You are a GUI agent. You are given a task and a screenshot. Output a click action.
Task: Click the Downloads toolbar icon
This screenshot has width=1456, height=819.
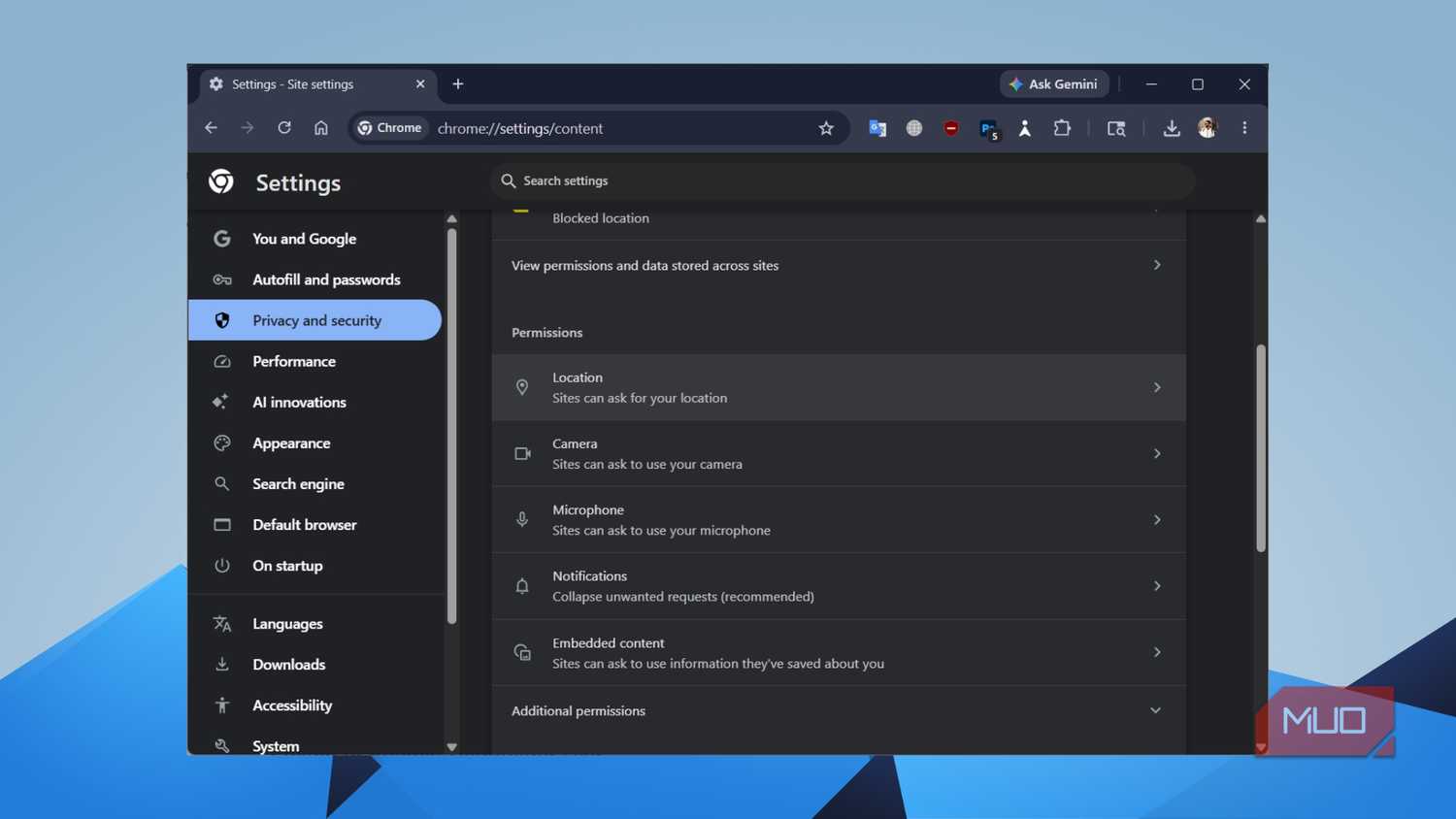[1172, 128]
